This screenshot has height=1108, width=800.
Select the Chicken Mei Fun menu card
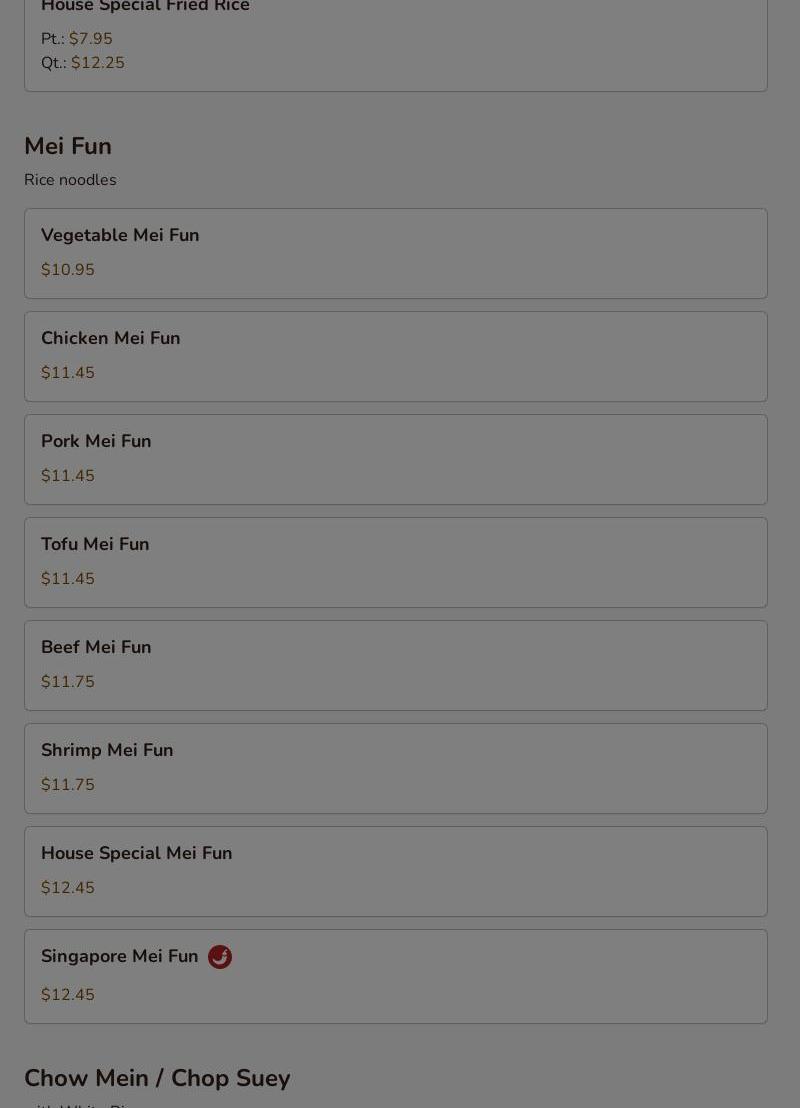point(396,356)
